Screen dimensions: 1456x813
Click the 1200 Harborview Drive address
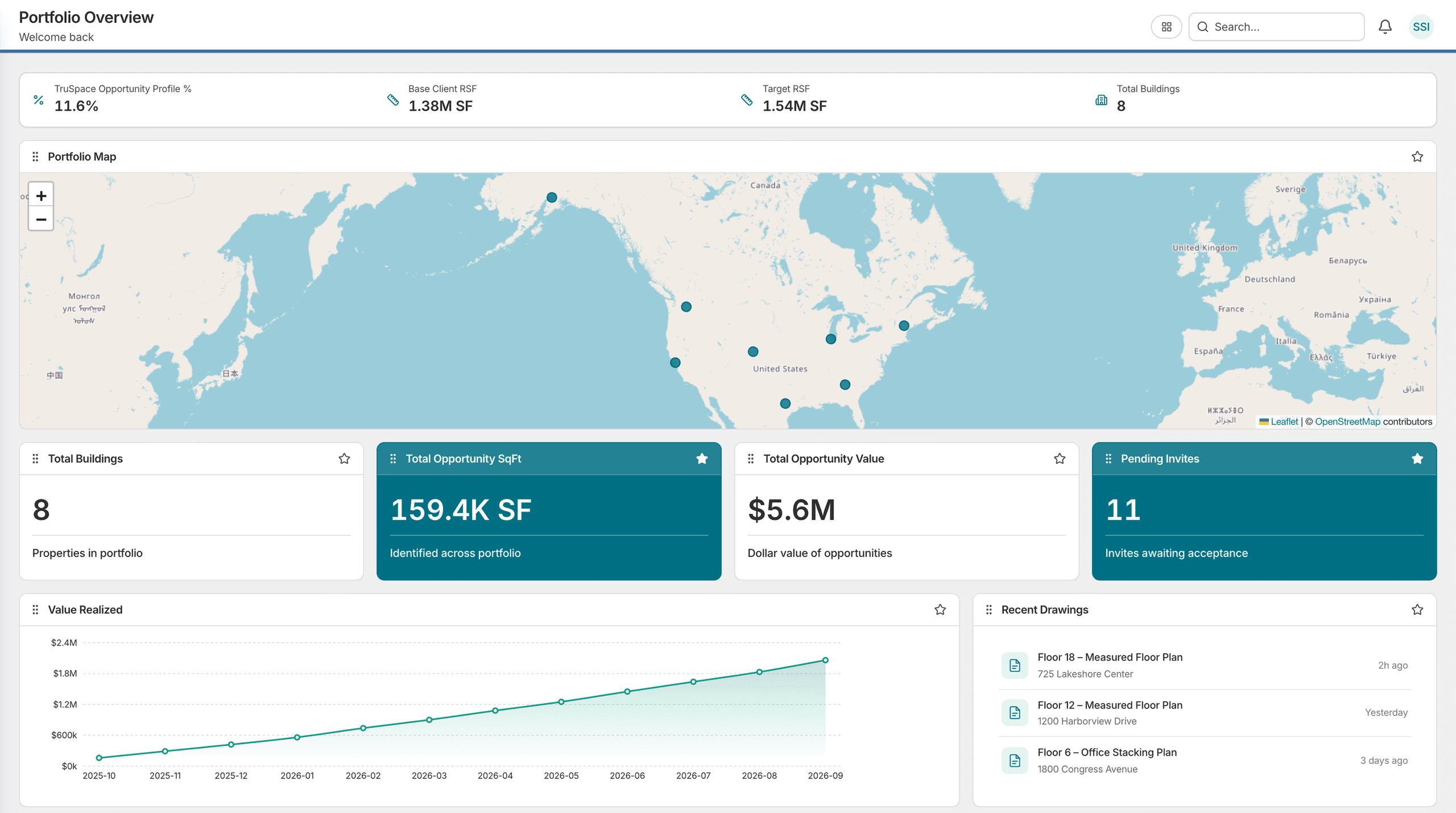pyautogui.click(x=1086, y=721)
